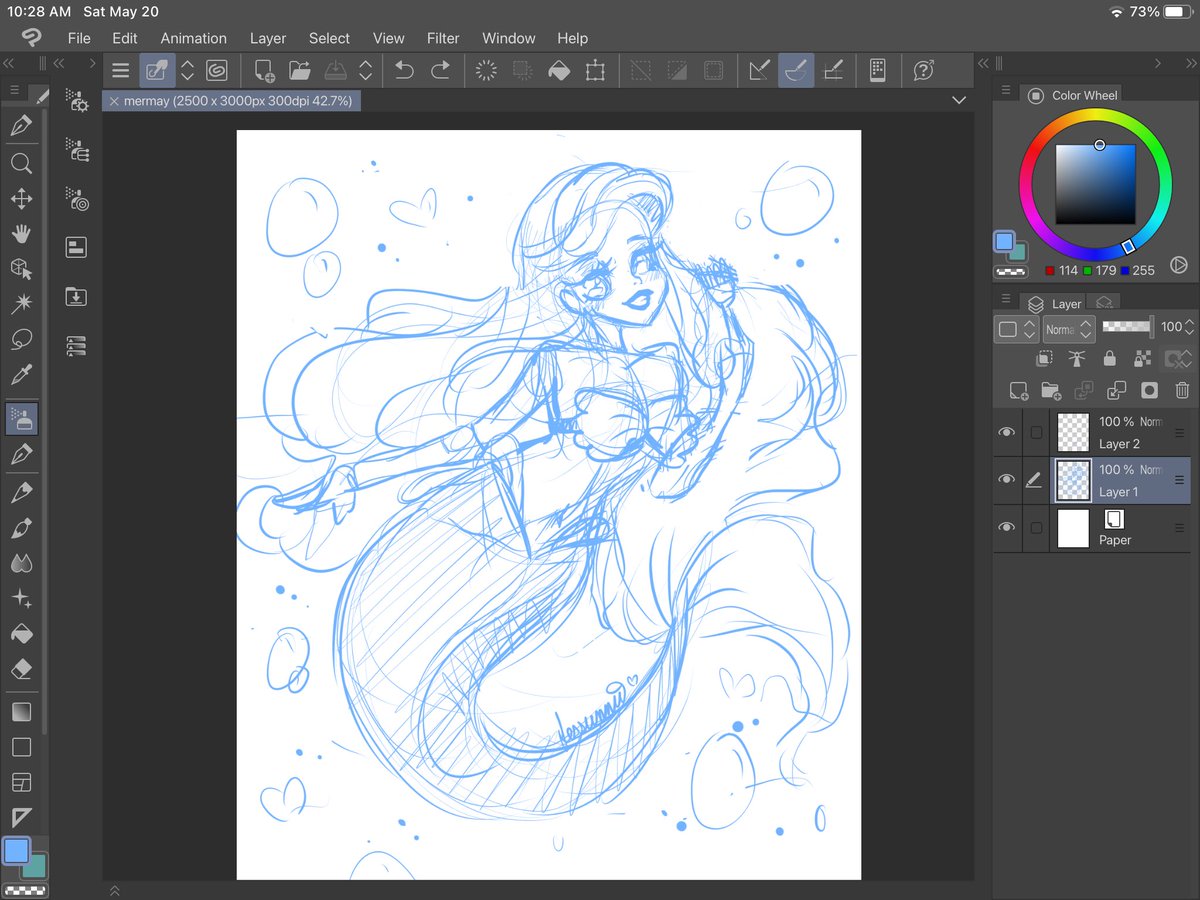Open stepper beside the selected command-bar pen icon

pyautogui.click(x=187, y=70)
